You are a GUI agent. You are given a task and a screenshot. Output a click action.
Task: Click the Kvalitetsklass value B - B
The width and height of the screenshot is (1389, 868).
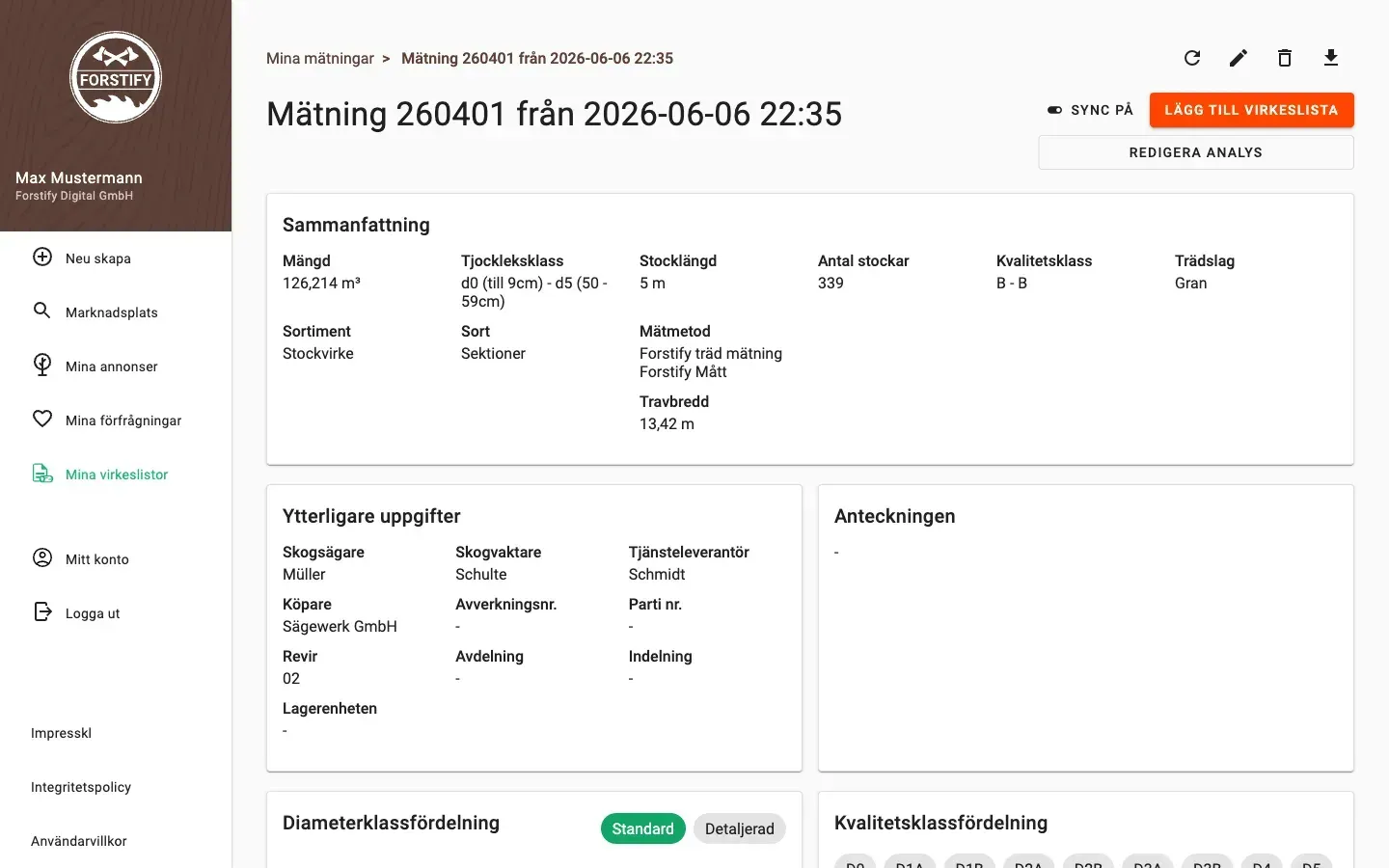pyautogui.click(x=1012, y=283)
